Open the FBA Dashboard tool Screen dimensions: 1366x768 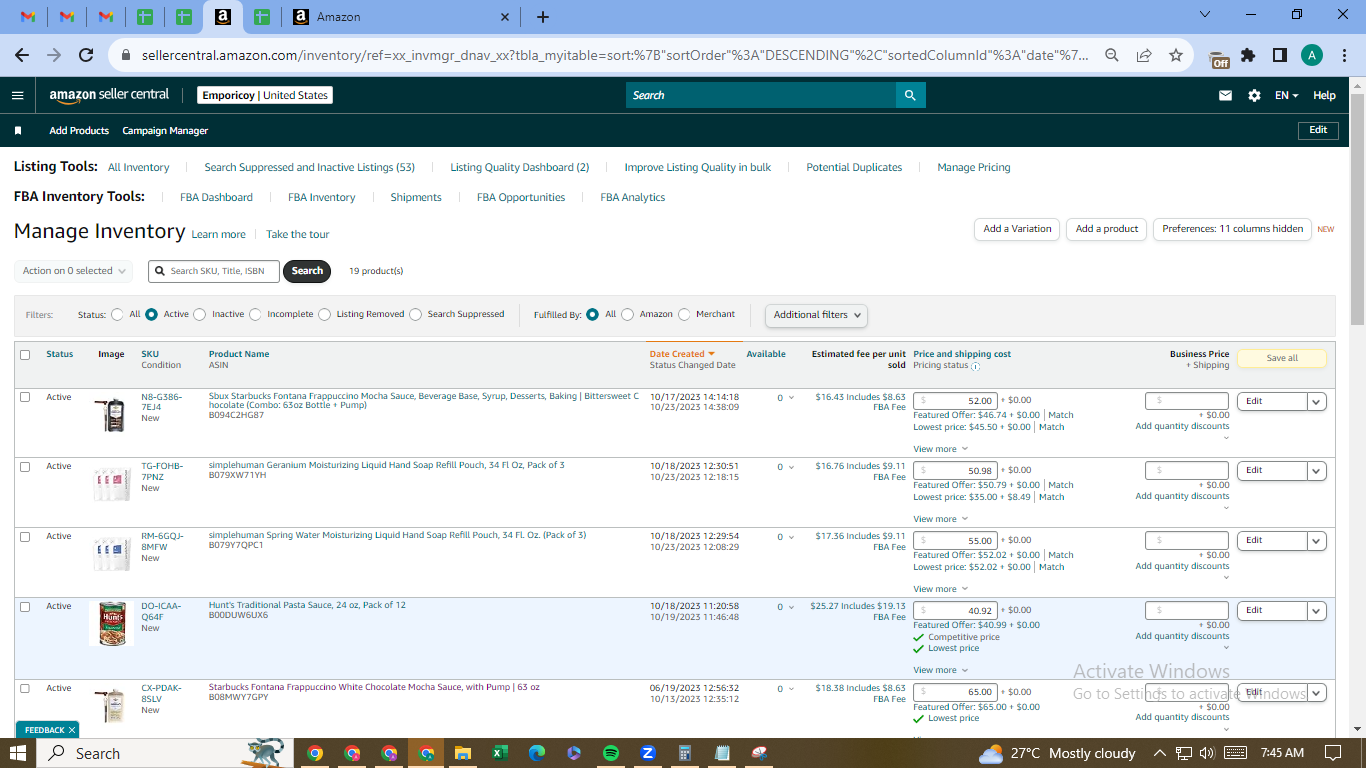(216, 197)
